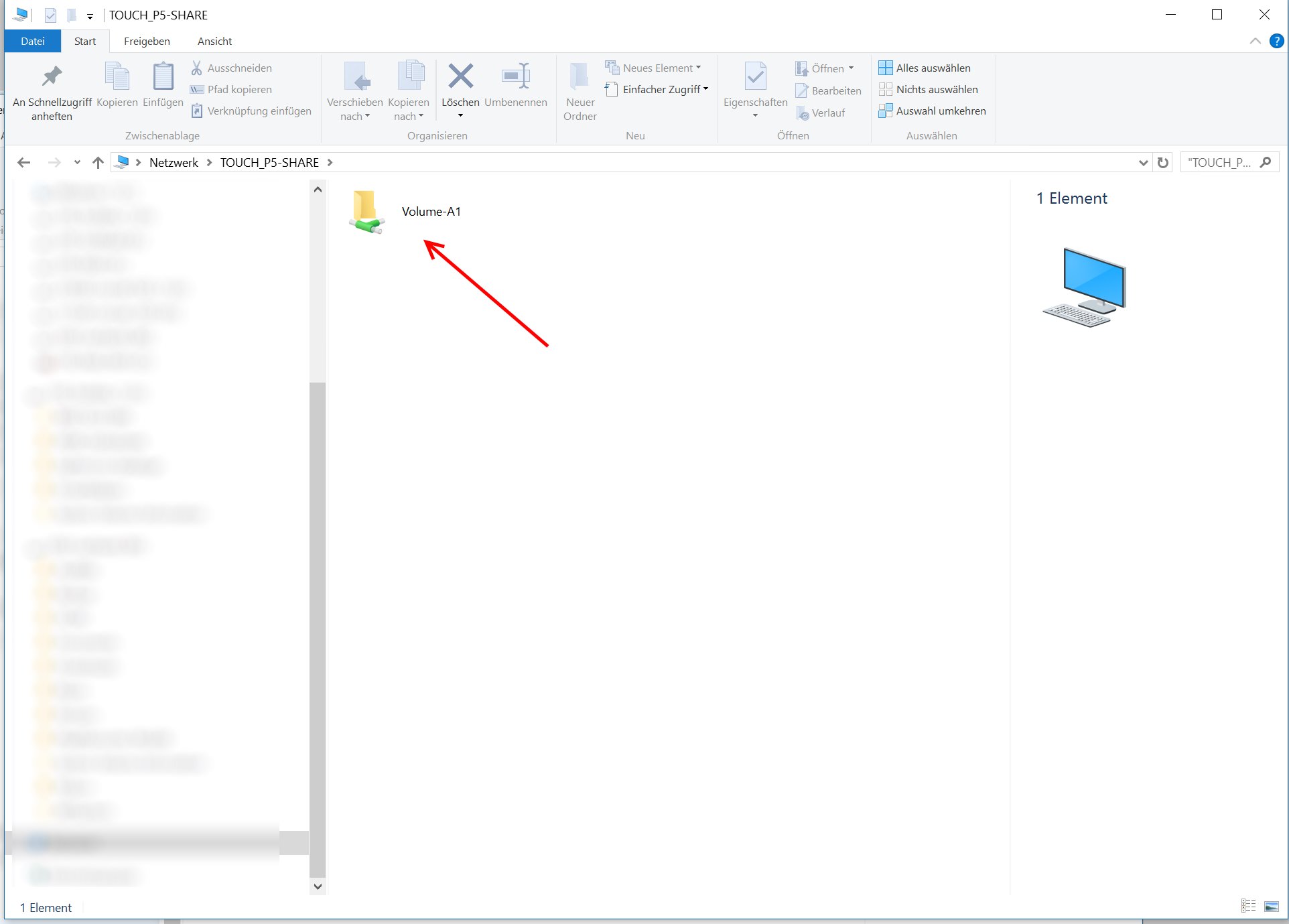Click the new folder quick access icon

pos(71,15)
